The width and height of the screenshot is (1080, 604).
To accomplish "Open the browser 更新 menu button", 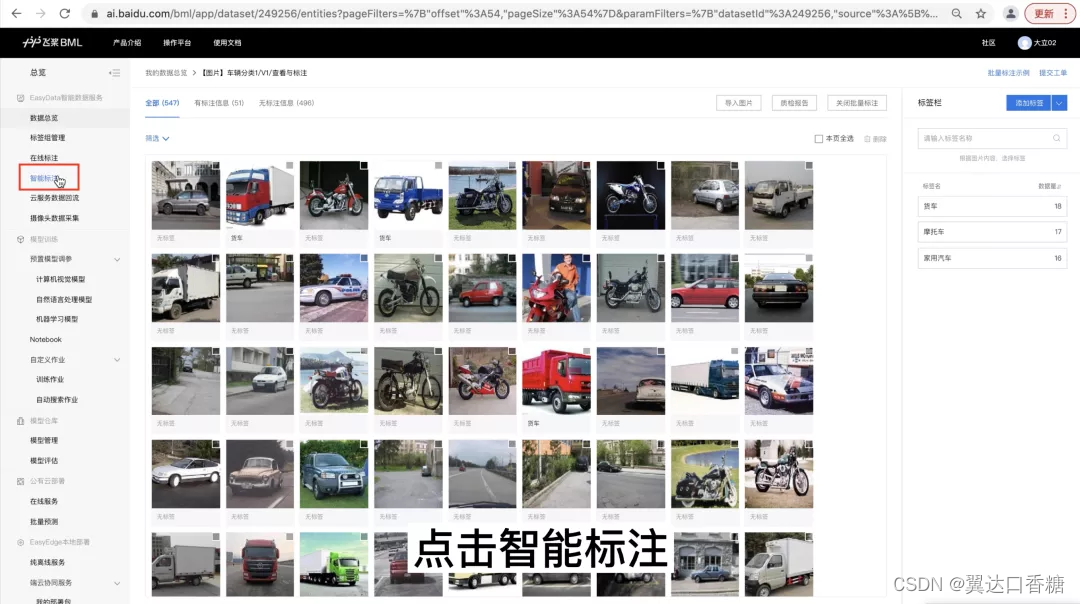I will (x=1049, y=13).
